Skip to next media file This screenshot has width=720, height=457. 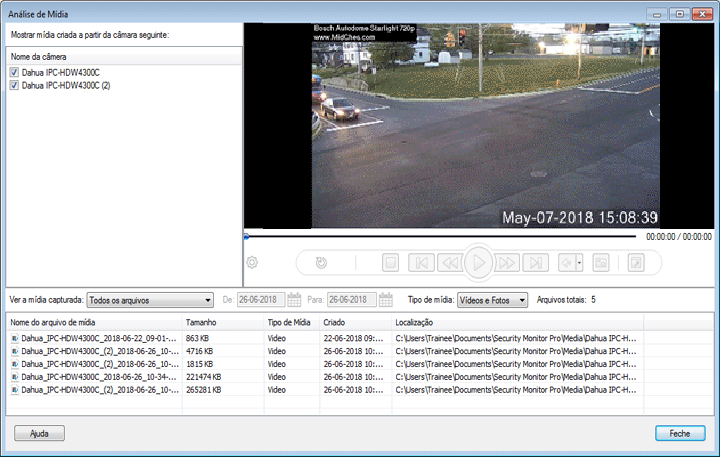point(537,263)
